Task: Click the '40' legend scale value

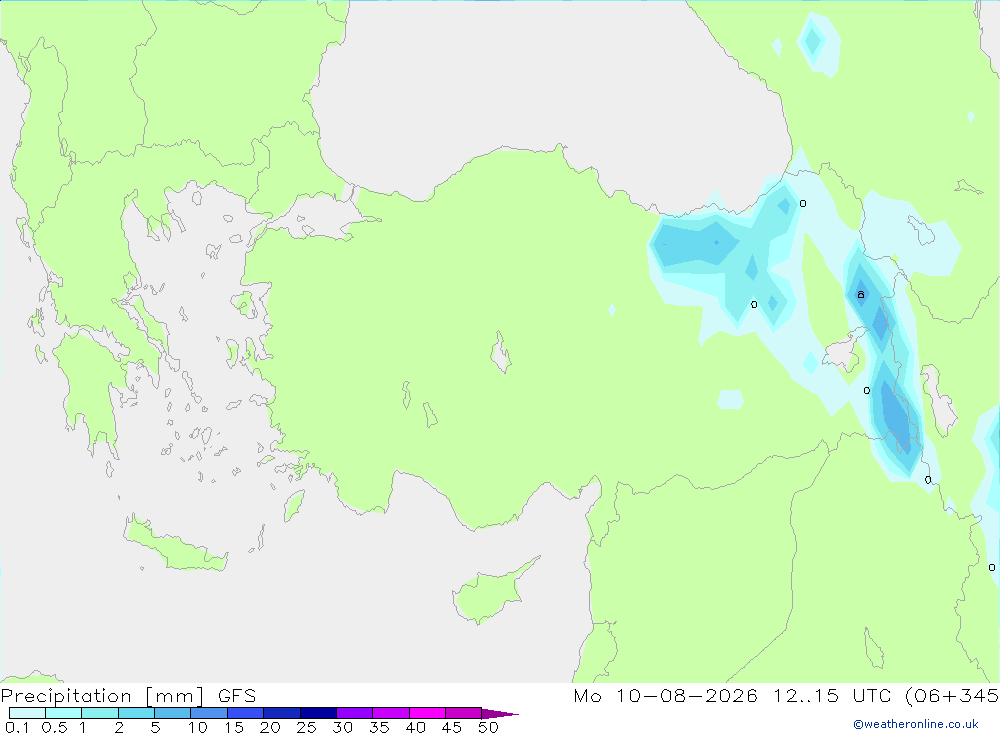Action: (415, 727)
